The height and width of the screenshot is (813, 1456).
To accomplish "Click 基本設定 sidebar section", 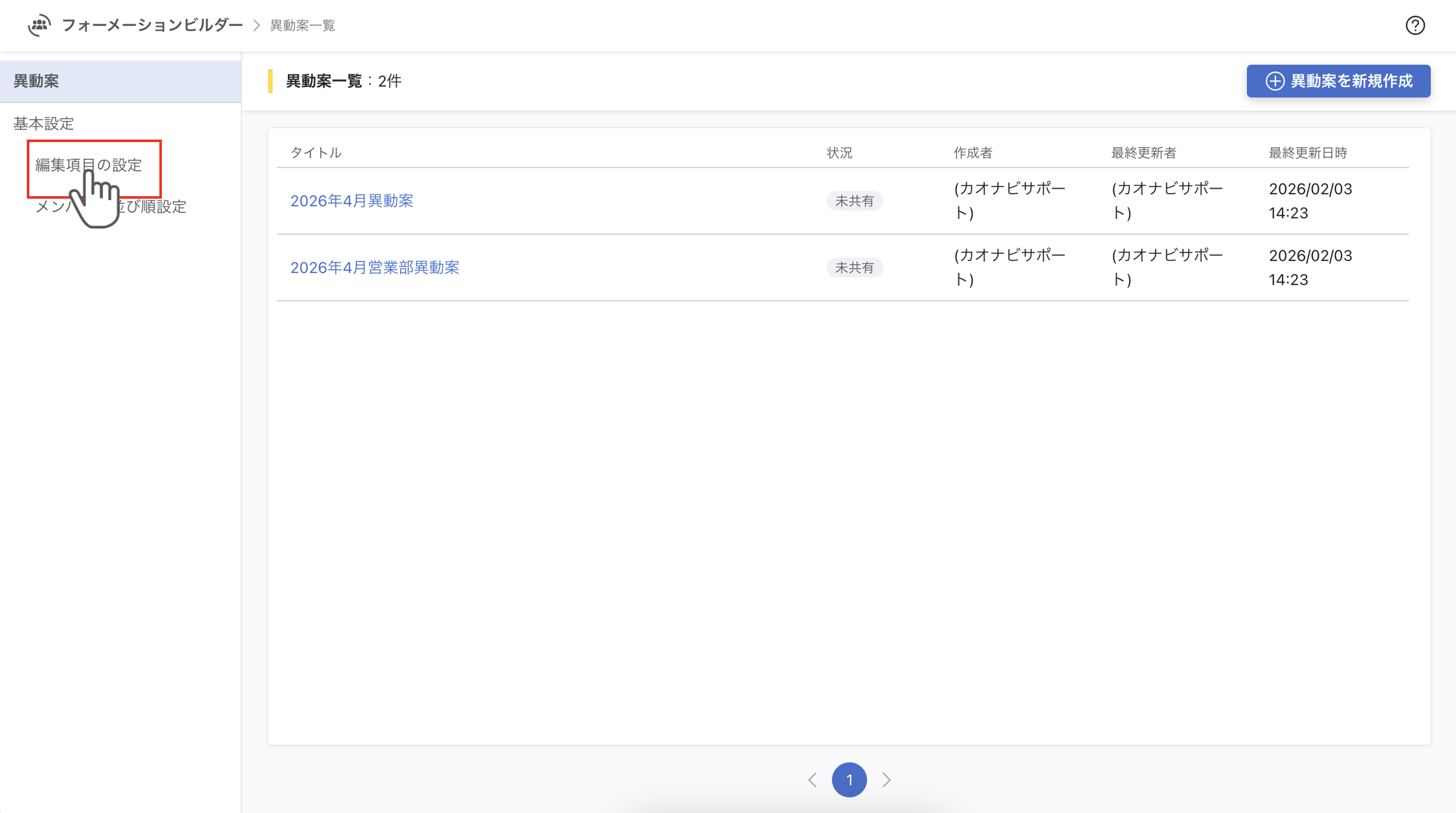I will [44, 123].
